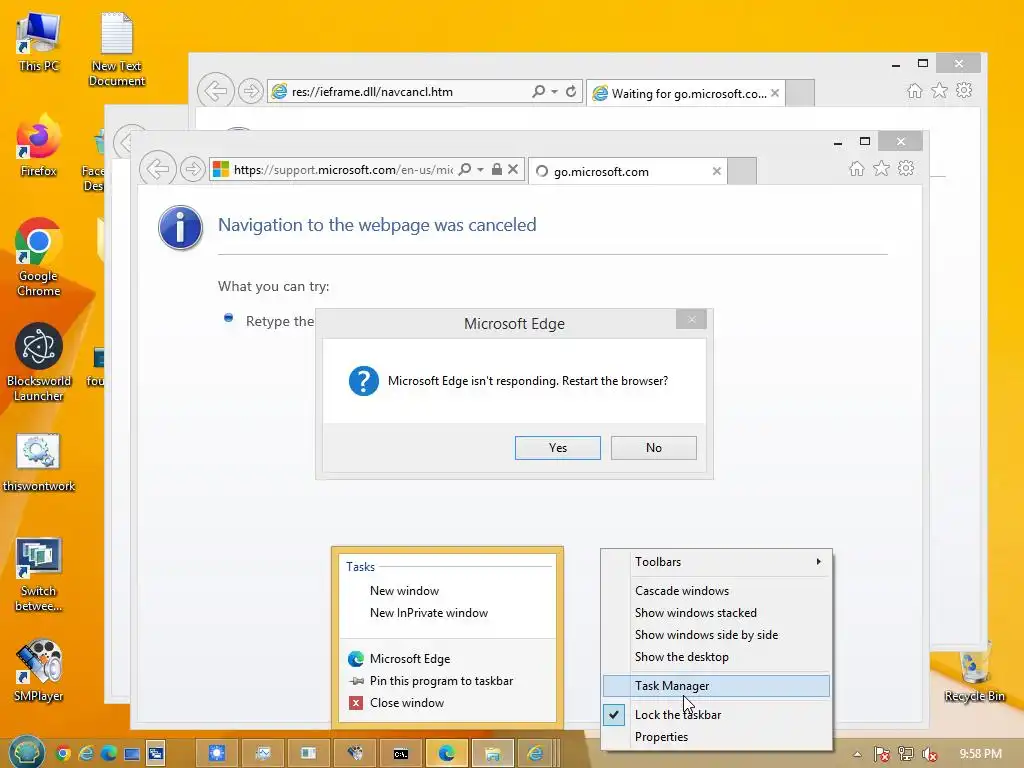Select the SMPlayer desktop shortcut
Viewport: 1024px width, 768px height.
tap(39, 671)
